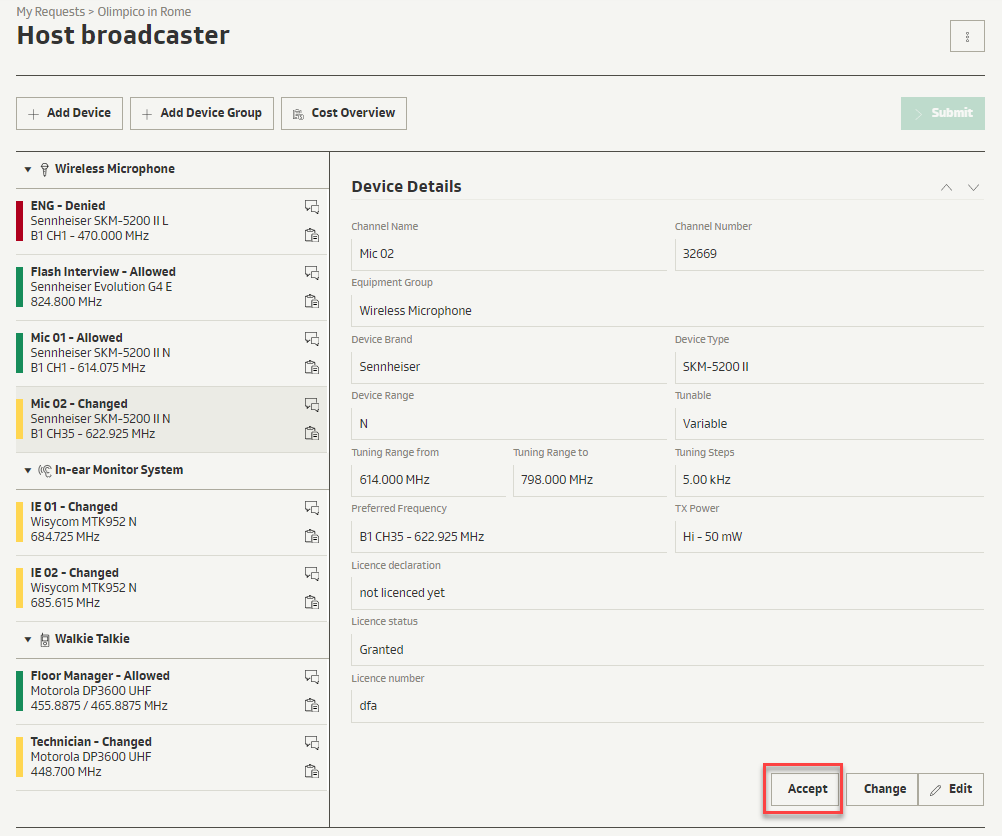Collapse the In-ear Monitor System group
This screenshot has width=1002, height=836.
click(x=28, y=471)
